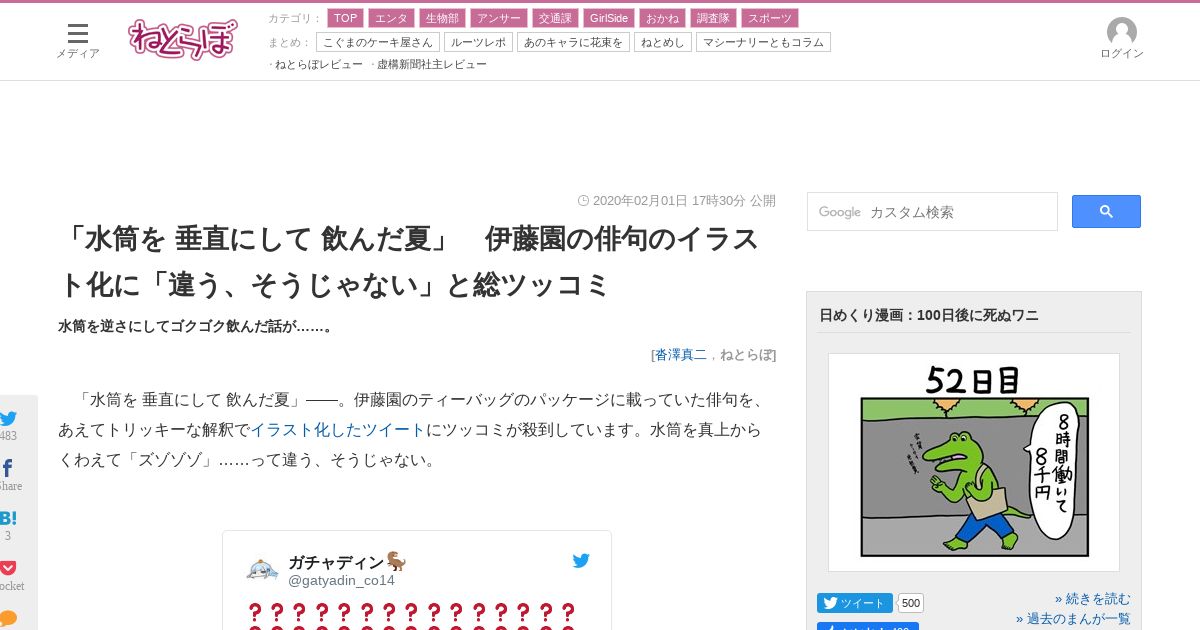Click tweet handle @gatyadin_co14

[x=341, y=581]
